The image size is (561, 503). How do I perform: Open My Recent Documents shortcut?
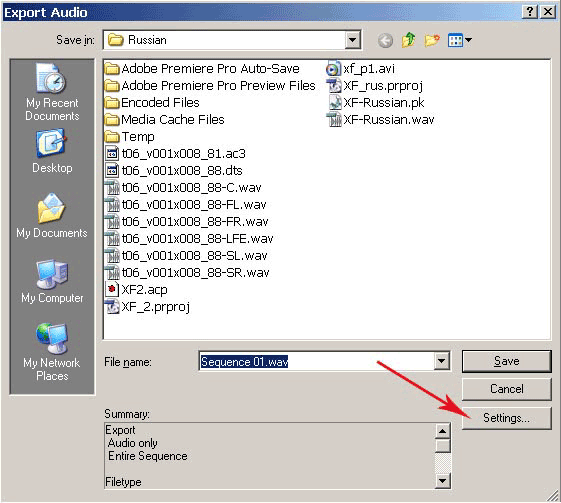[52, 92]
